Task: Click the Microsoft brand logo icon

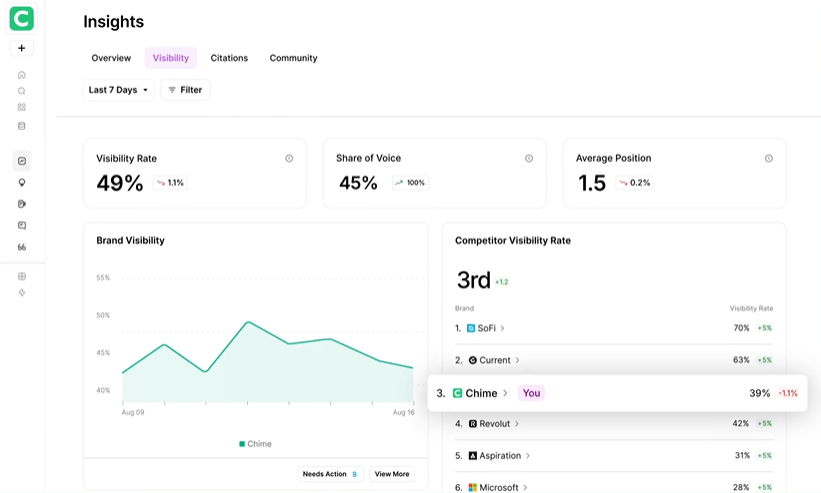Action: point(473,487)
